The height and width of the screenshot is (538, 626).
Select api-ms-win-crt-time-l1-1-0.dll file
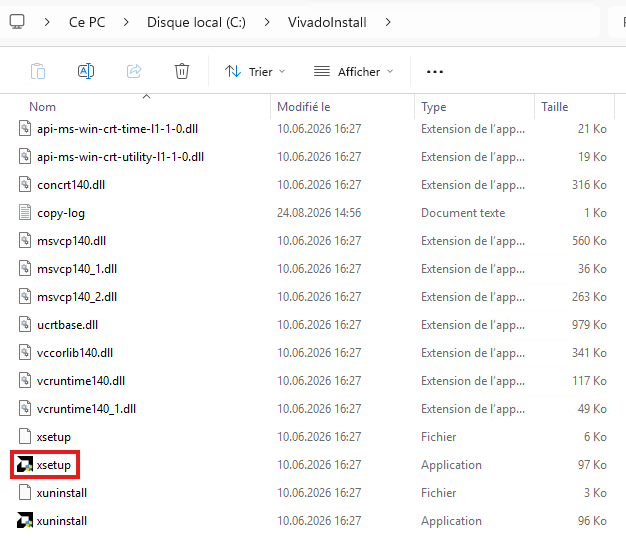[x=117, y=129]
